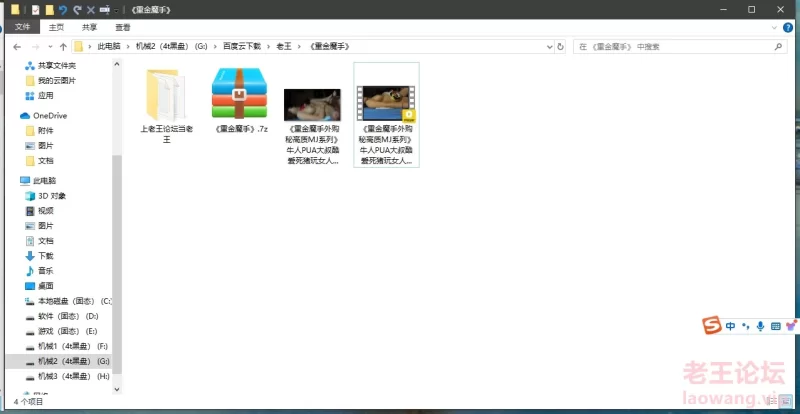Viewport: 800px width, 414px height.
Task: Open 本地磁盘（固态）(C:) drive
Action: (67, 301)
